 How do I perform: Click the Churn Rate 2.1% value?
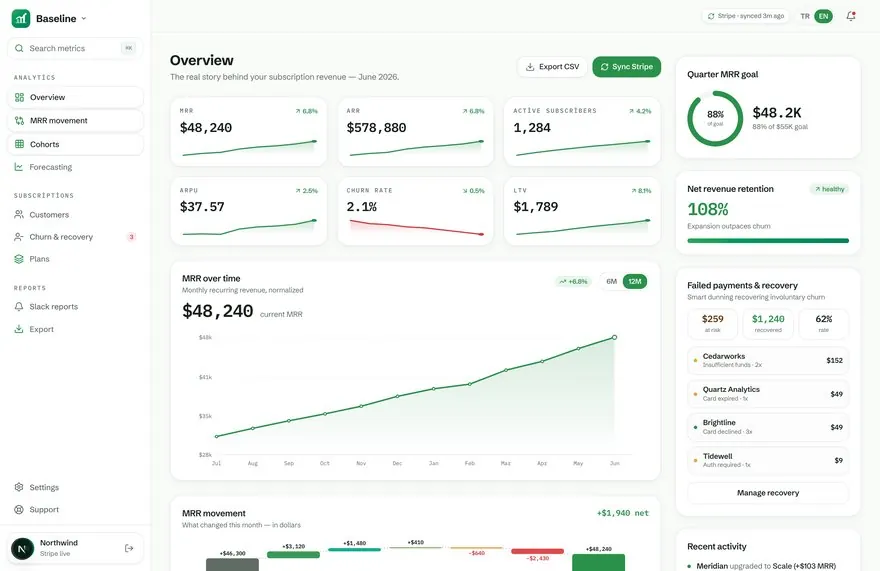361,207
